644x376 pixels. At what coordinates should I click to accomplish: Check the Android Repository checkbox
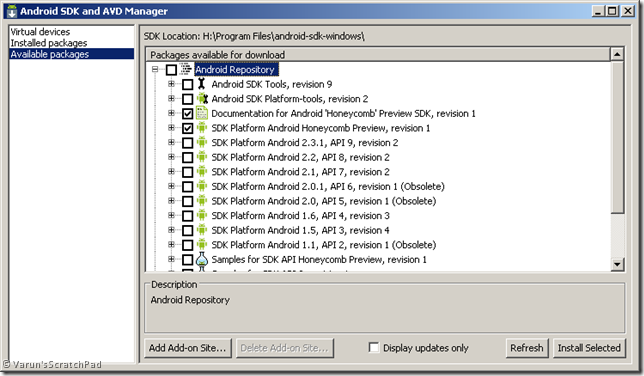[x=171, y=70]
